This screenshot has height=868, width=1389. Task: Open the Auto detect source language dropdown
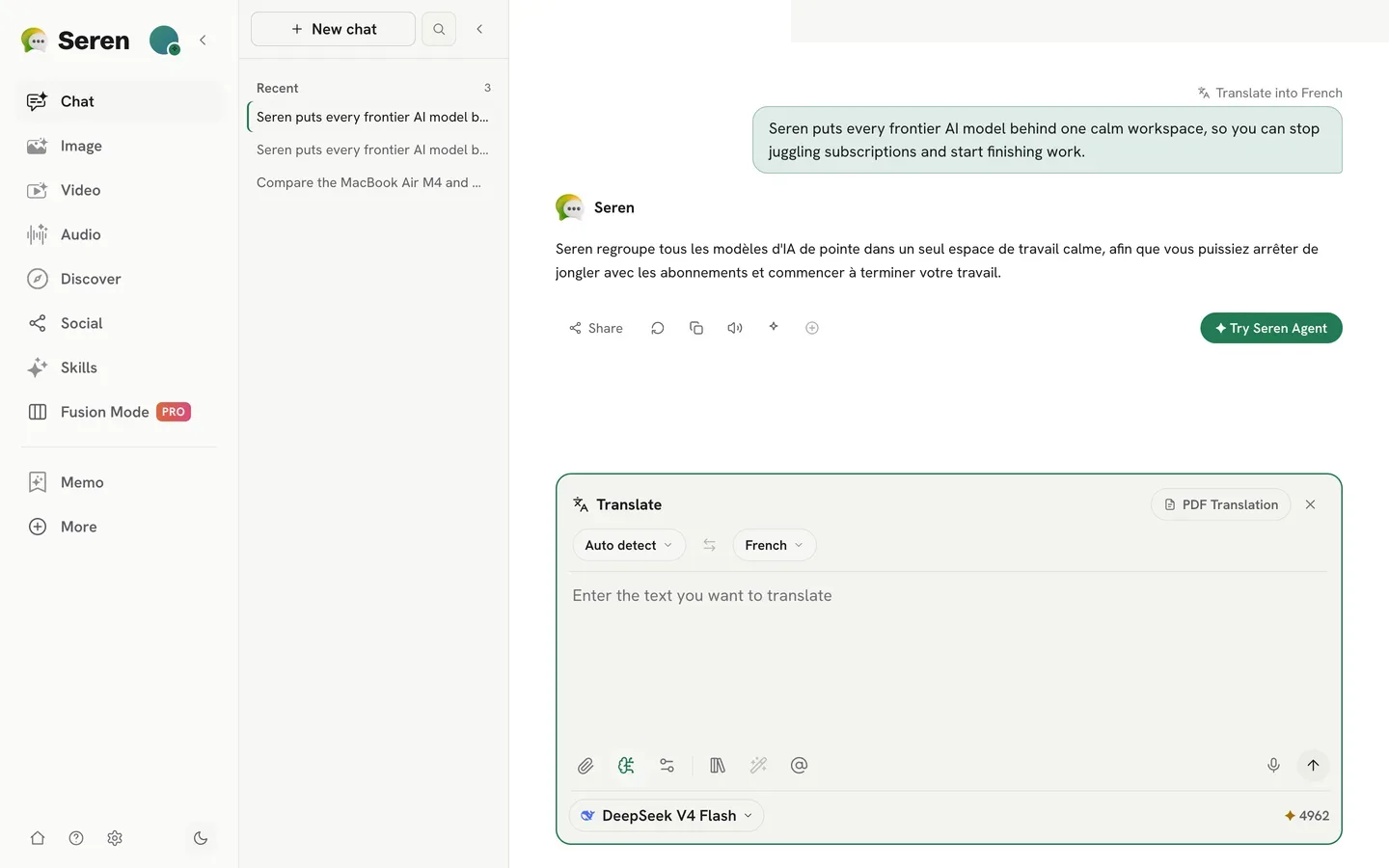[629, 545]
